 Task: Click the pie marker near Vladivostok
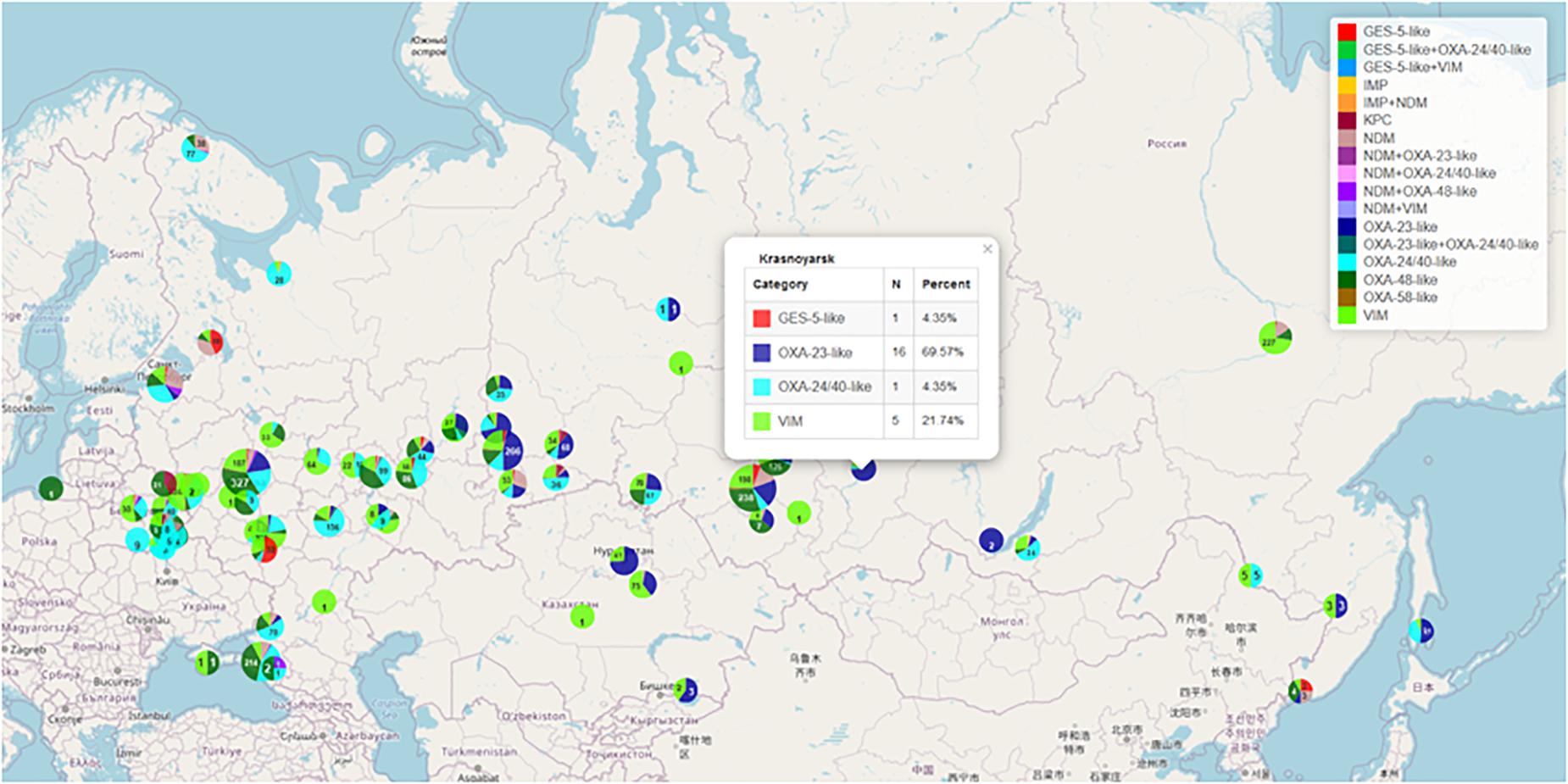(x=1300, y=690)
